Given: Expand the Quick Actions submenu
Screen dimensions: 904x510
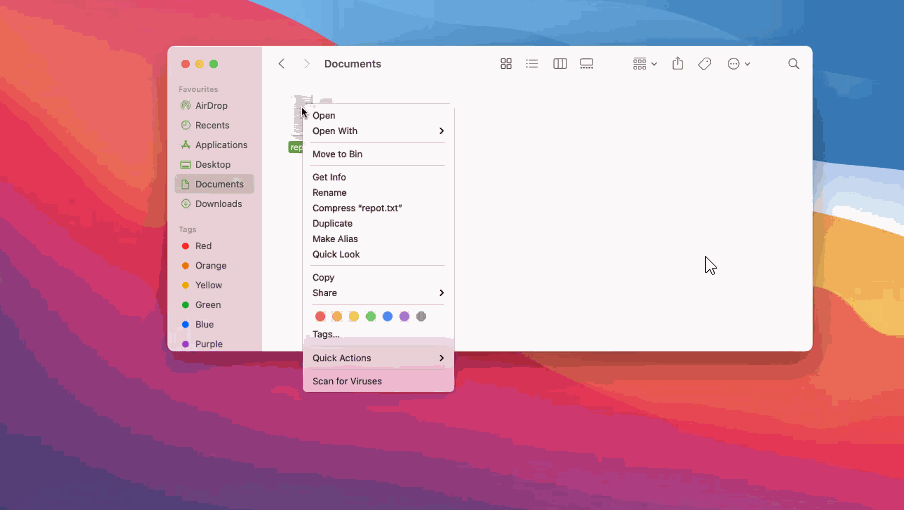Looking at the screenshot, I should pyautogui.click(x=378, y=358).
